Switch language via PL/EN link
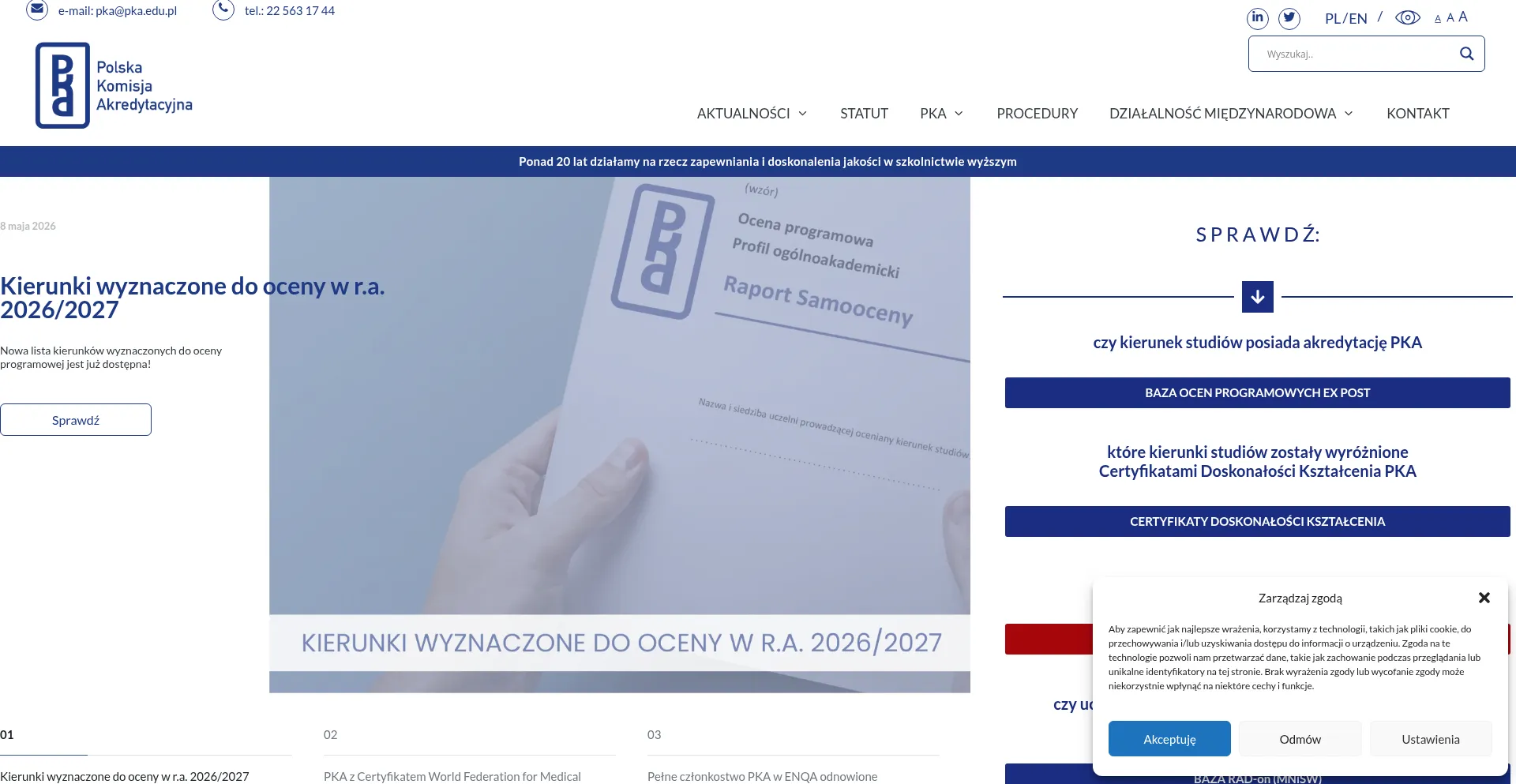The height and width of the screenshot is (784, 1516). [1346, 18]
